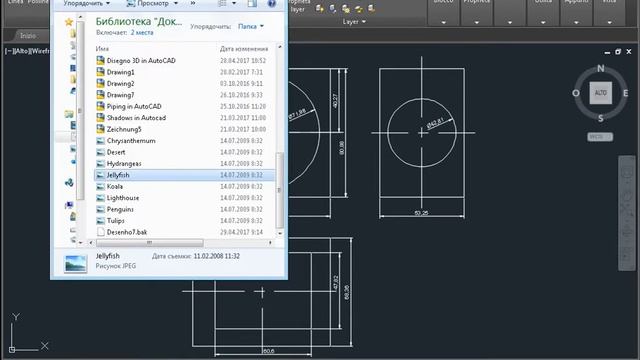640x360 pixels.
Task: Open the '2 места' library locations link
Action: 142,33
